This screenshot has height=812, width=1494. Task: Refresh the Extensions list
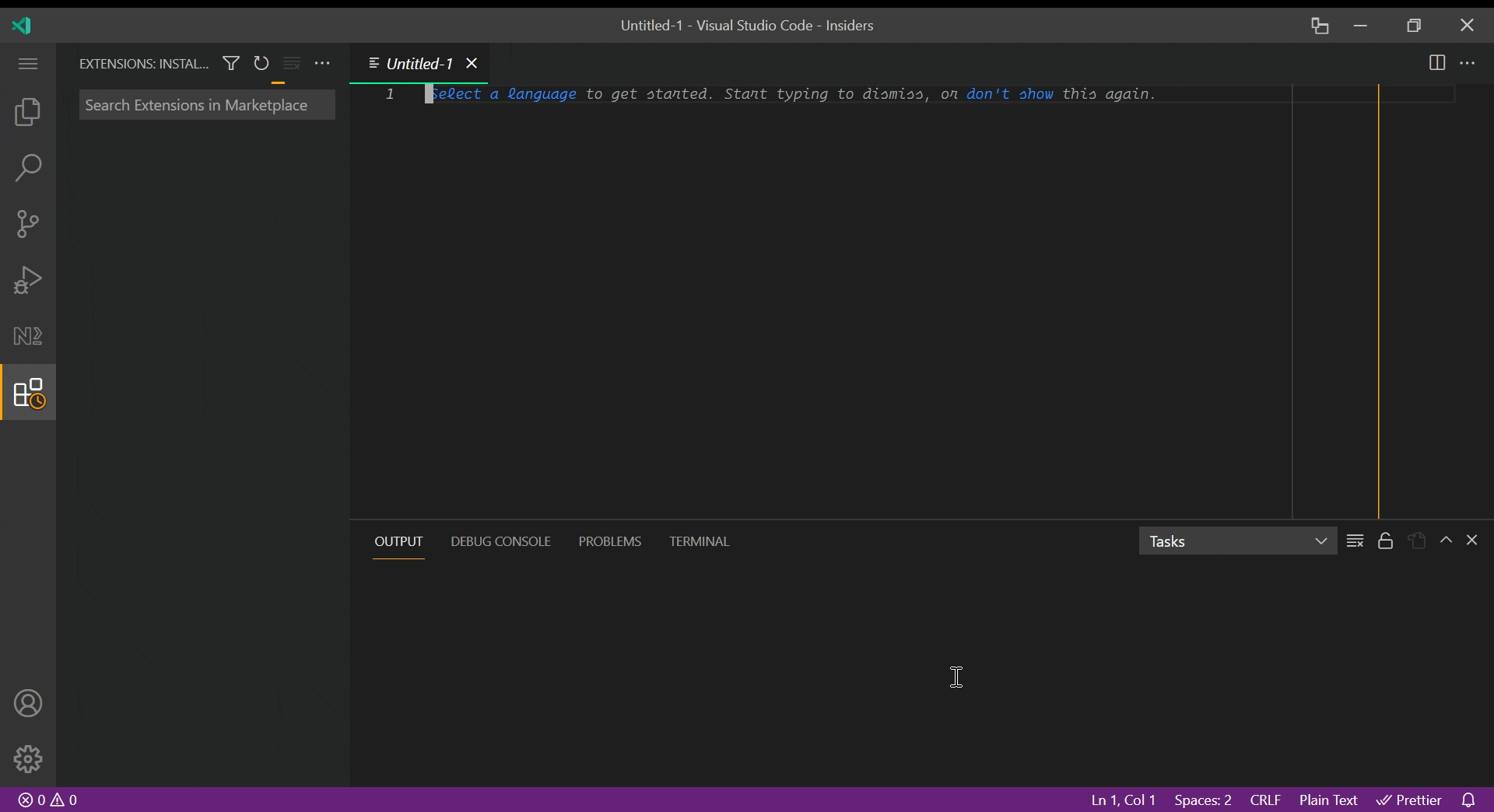point(261,64)
